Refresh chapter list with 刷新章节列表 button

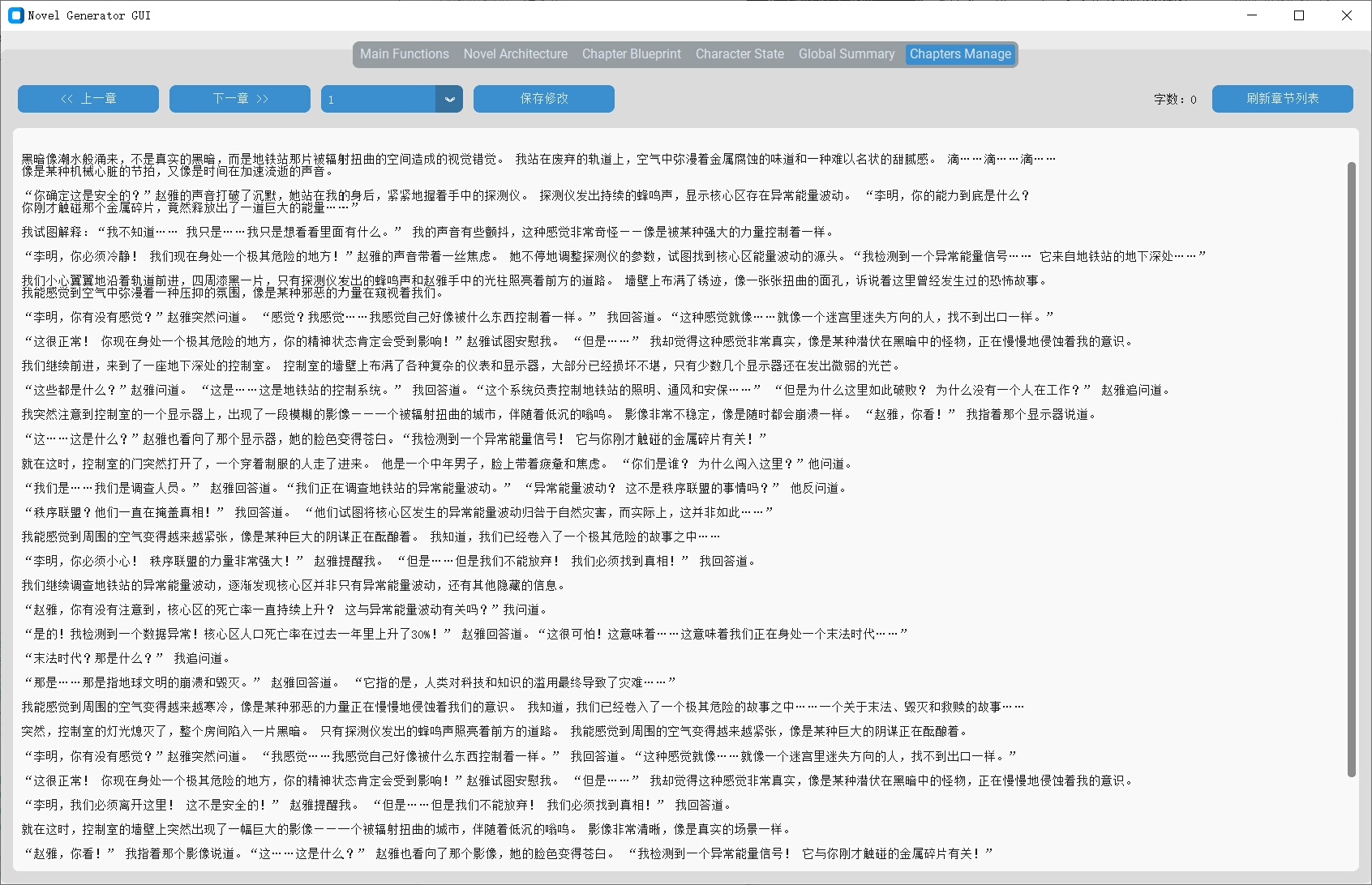(x=1283, y=99)
